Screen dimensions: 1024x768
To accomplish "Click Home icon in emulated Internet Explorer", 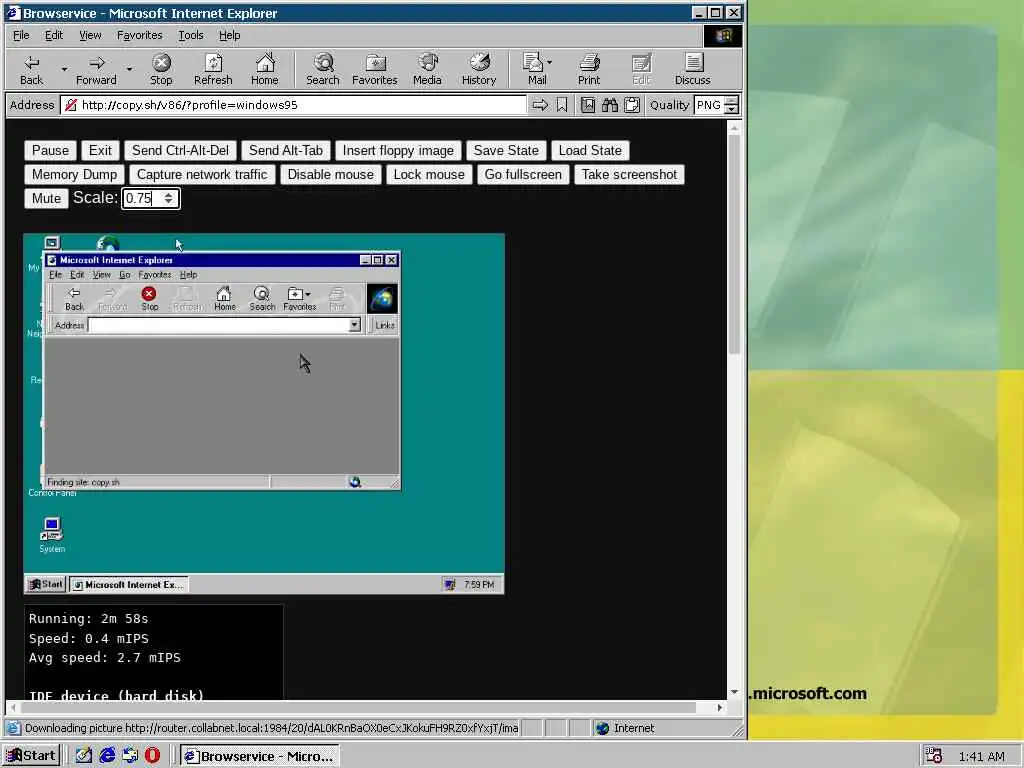I will tap(225, 298).
